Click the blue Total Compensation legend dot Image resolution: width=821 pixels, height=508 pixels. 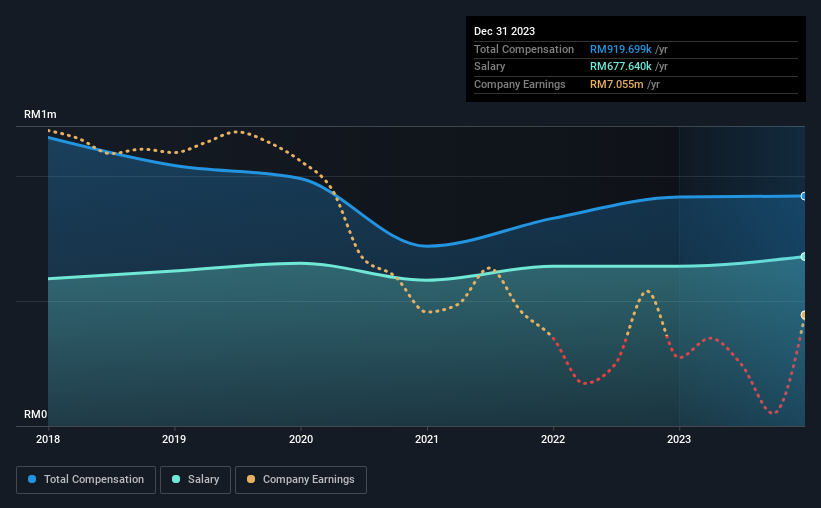(x=32, y=479)
